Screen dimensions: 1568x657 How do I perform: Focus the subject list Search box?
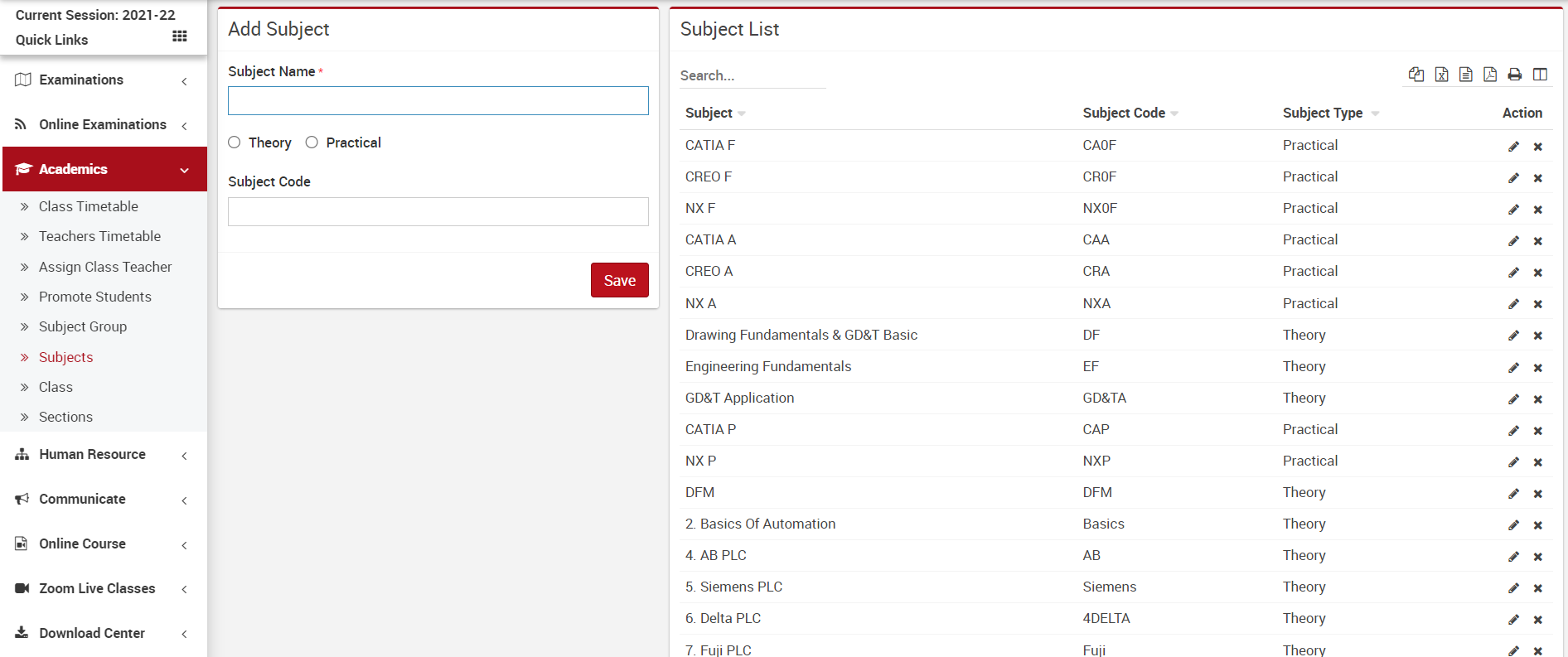pyautogui.click(x=751, y=75)
